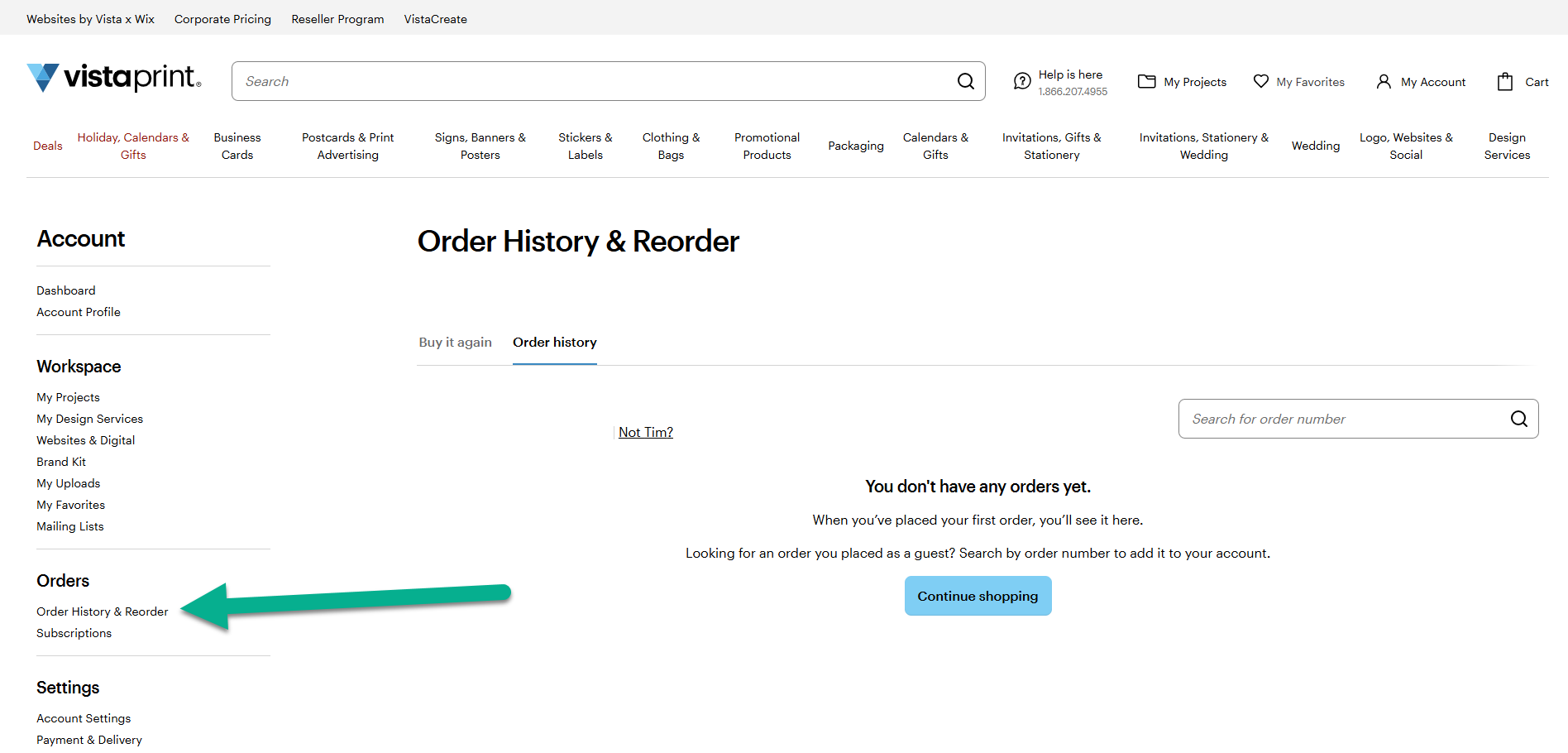Image resolution: width=1568 pixels, height=753 pixels.
Task: Open Subscriptions in sidebar
Action: [74, 633]
